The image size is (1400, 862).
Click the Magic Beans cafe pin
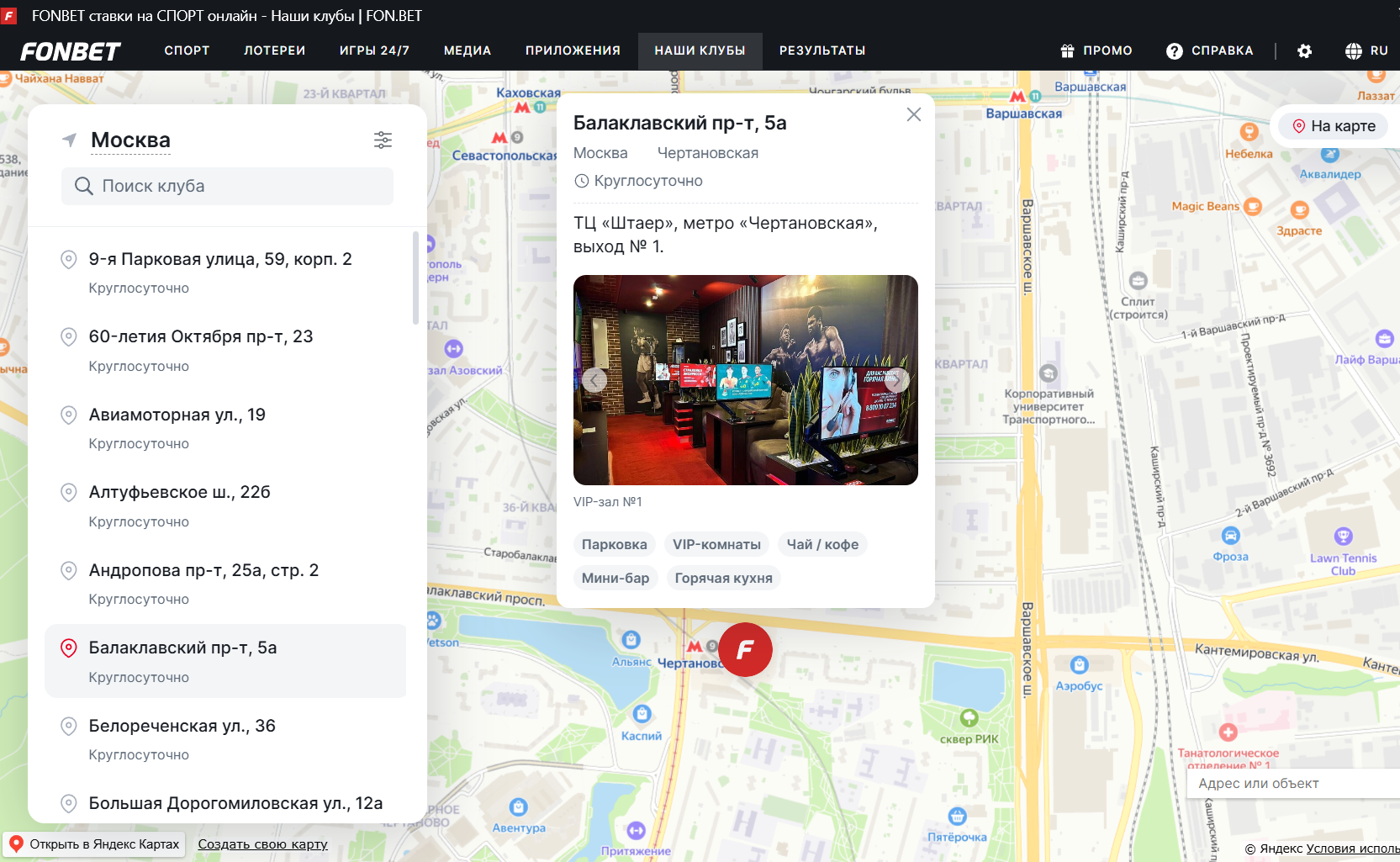click(1253, 206)
